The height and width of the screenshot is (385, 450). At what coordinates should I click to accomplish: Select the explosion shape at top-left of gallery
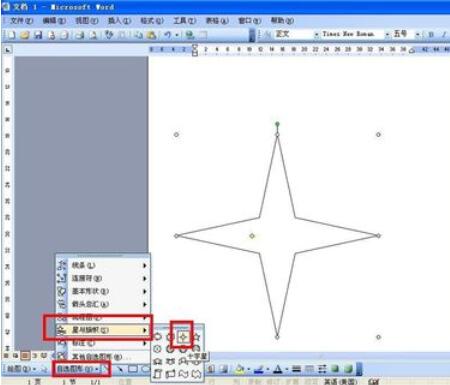pyautogui.click(x=158, y=337)
